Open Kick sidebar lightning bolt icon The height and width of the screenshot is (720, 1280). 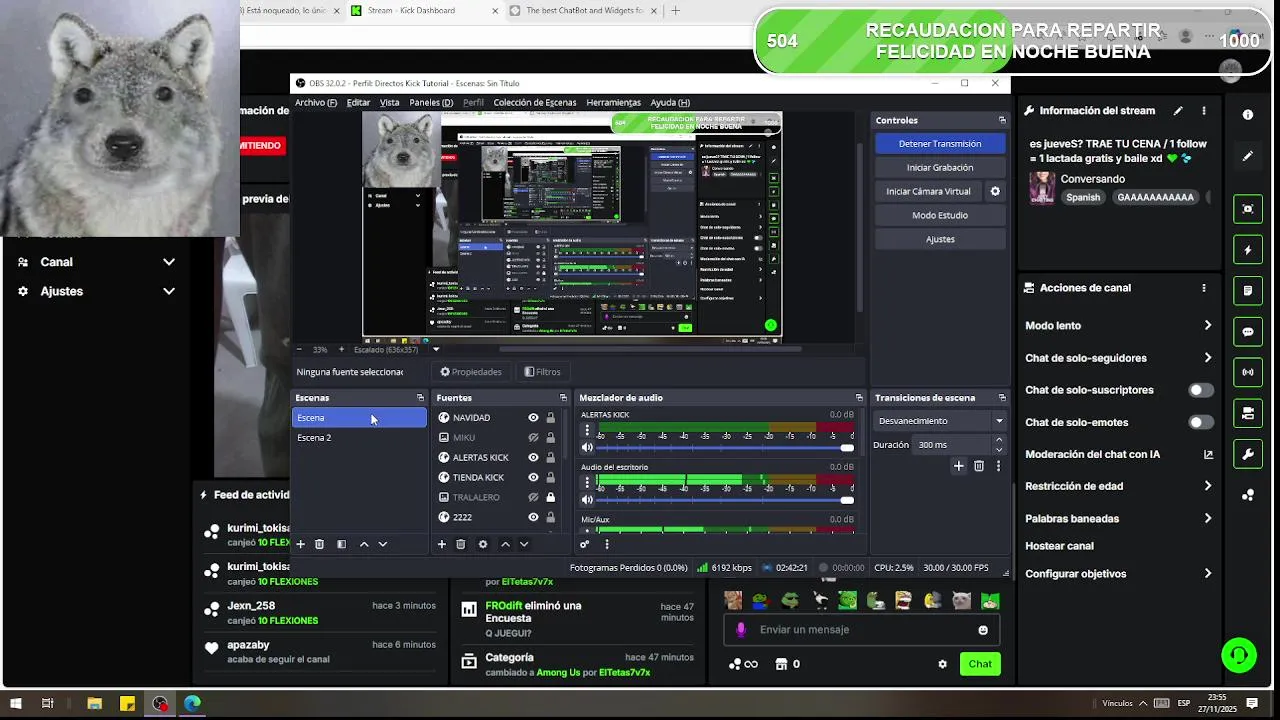pyautogui.click(x=1248, y=250)
